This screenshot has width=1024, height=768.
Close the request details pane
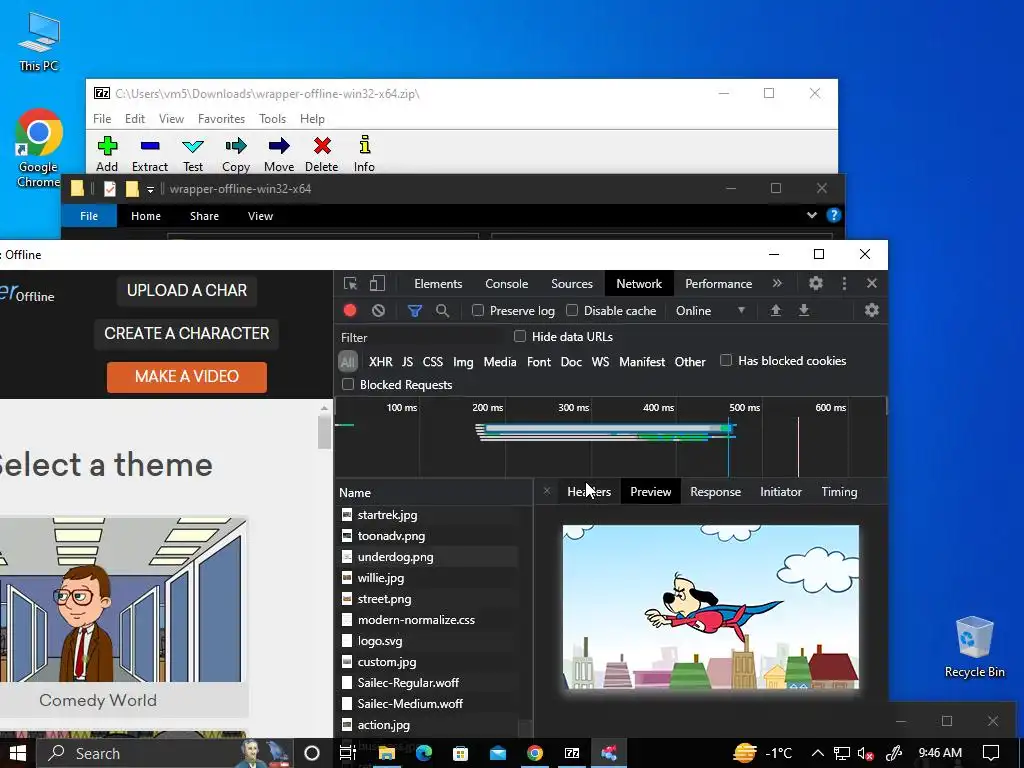547,491
